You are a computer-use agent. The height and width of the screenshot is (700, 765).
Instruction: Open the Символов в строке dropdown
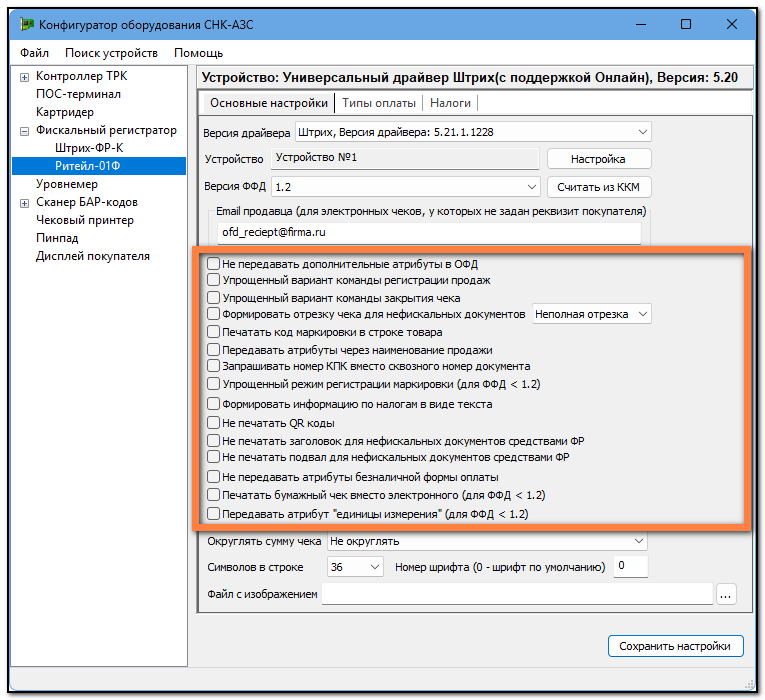coord(355,567)
